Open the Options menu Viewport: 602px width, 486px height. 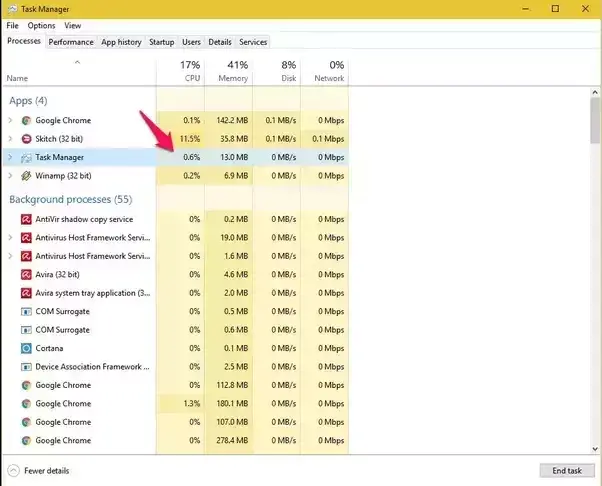(41, 26)
